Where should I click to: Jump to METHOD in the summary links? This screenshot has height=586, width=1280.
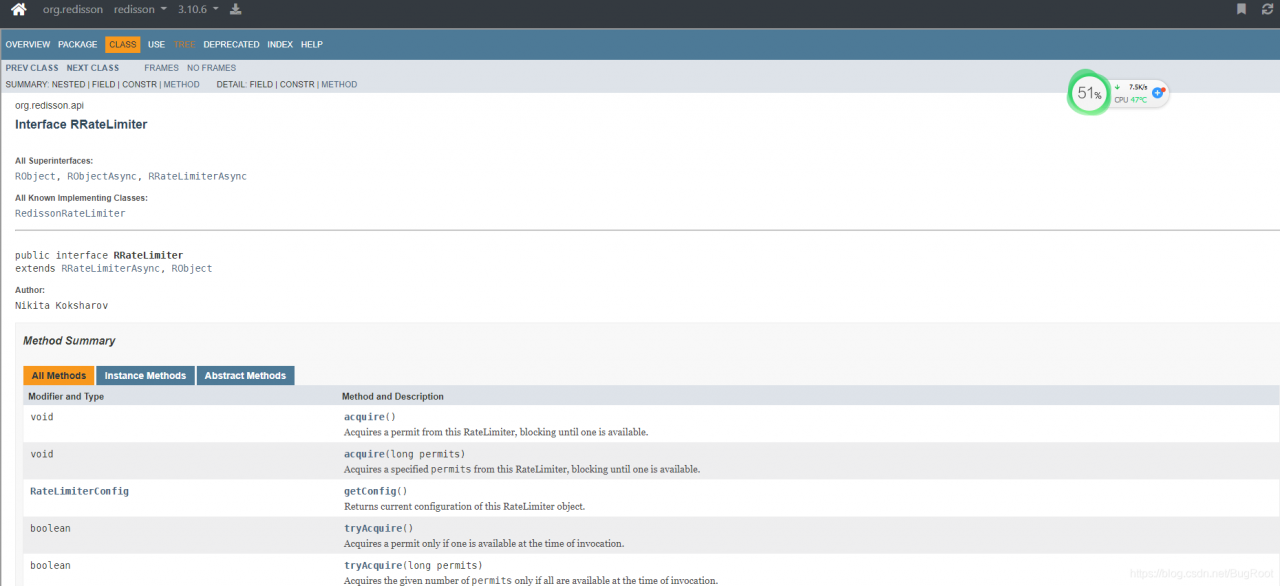pos(181,85)
